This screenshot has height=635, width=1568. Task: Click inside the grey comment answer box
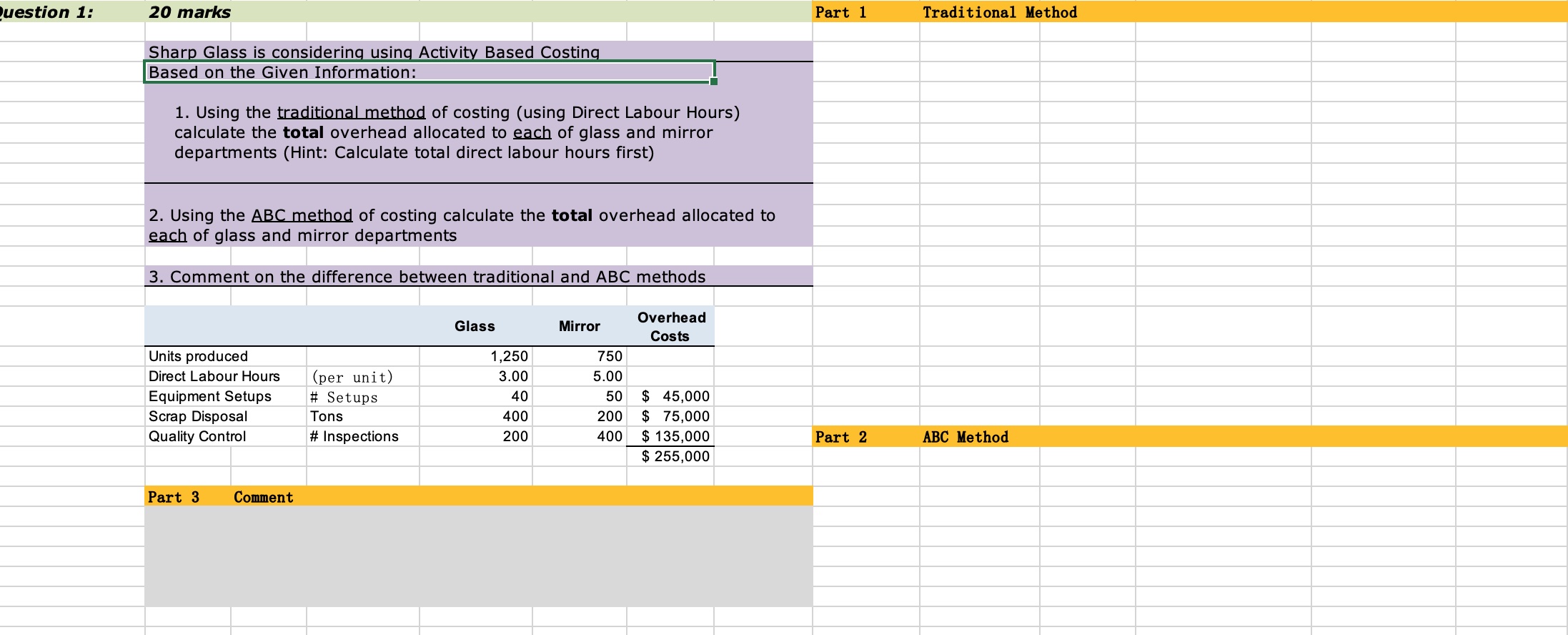(x=479, y=556)
